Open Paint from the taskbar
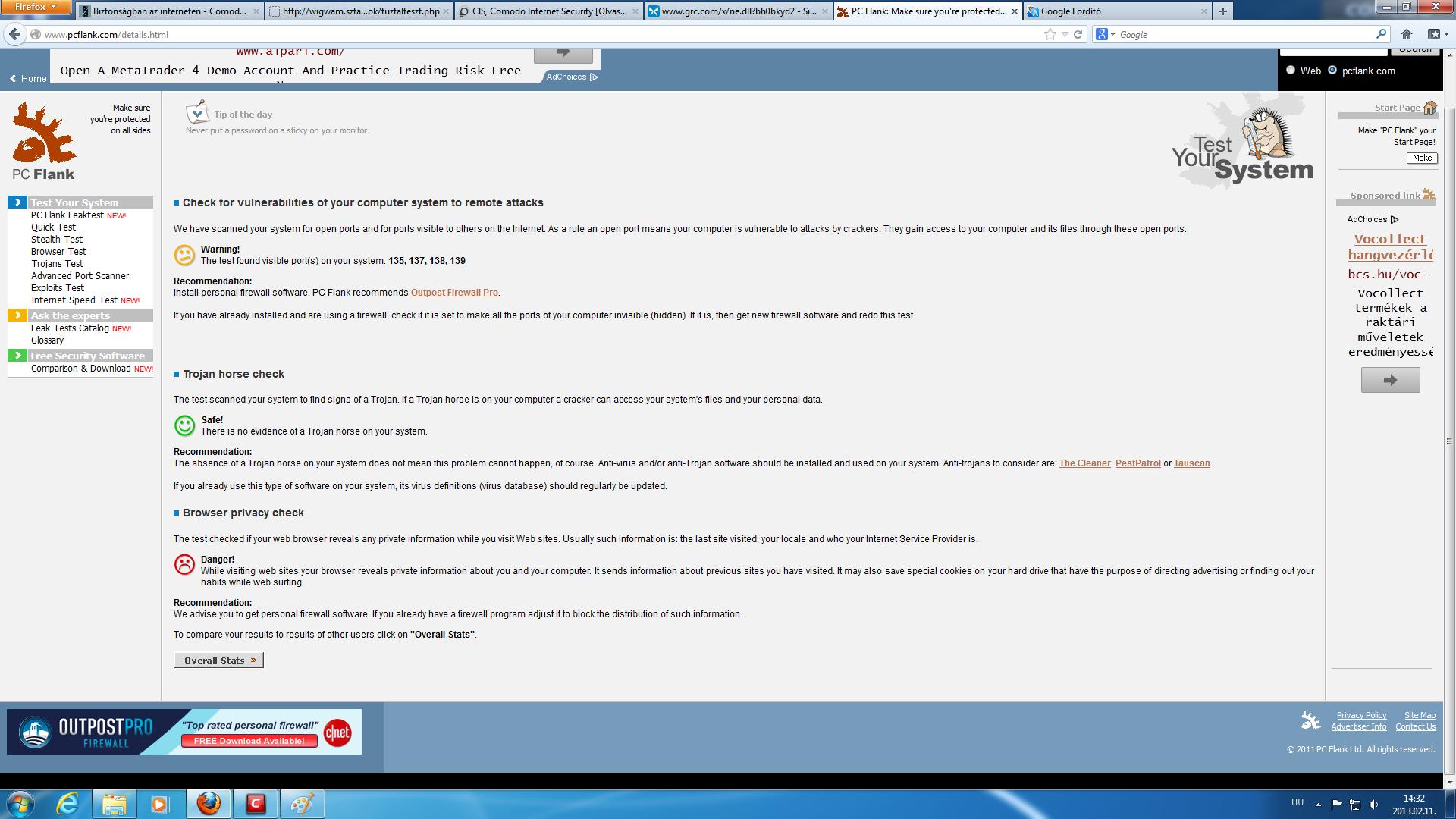This screenshot has width=1456, height=819. [x=303, y=804]
